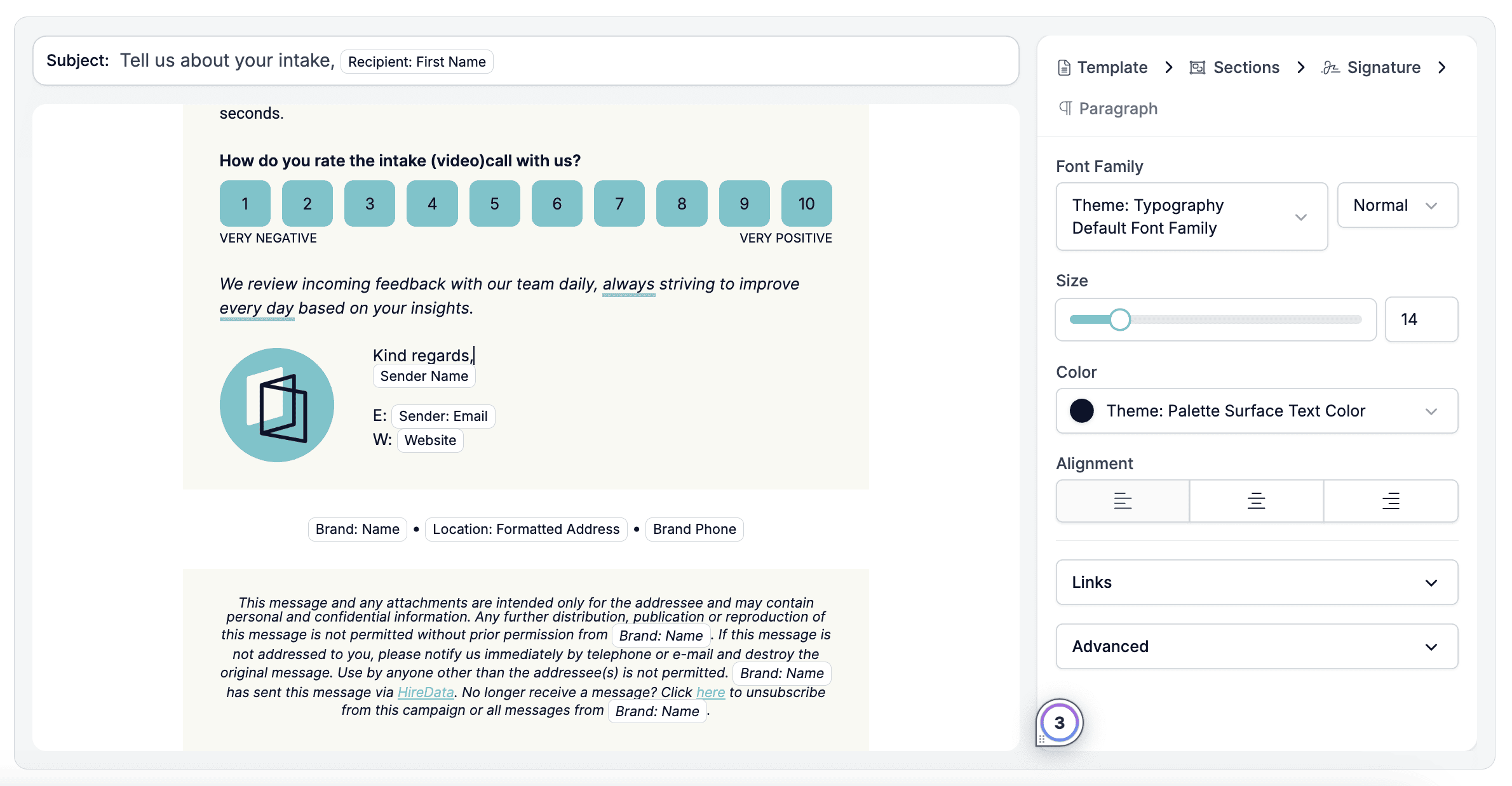Viewport: 1512px width, 786px height.
Task: Click the Brand: Name tag after 'all messages from'
Action: pos(657,711)
